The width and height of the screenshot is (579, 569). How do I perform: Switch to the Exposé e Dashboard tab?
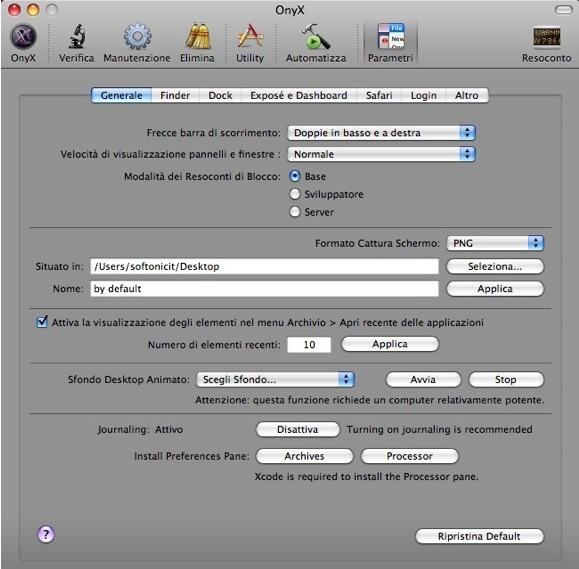coord(298,95)
